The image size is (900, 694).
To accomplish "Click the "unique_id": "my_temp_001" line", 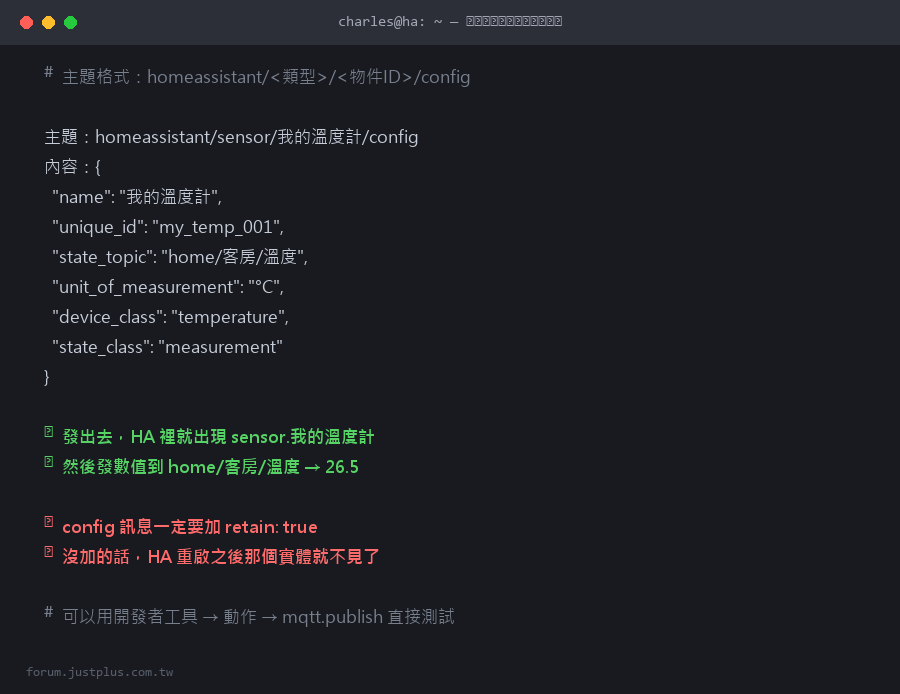I will point(168,227).
